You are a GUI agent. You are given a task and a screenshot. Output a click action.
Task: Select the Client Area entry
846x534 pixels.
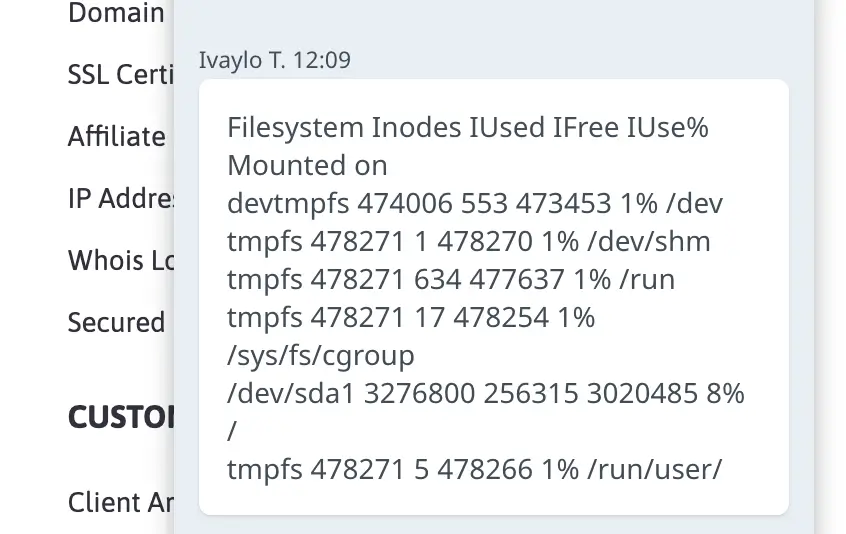point(121,502)
